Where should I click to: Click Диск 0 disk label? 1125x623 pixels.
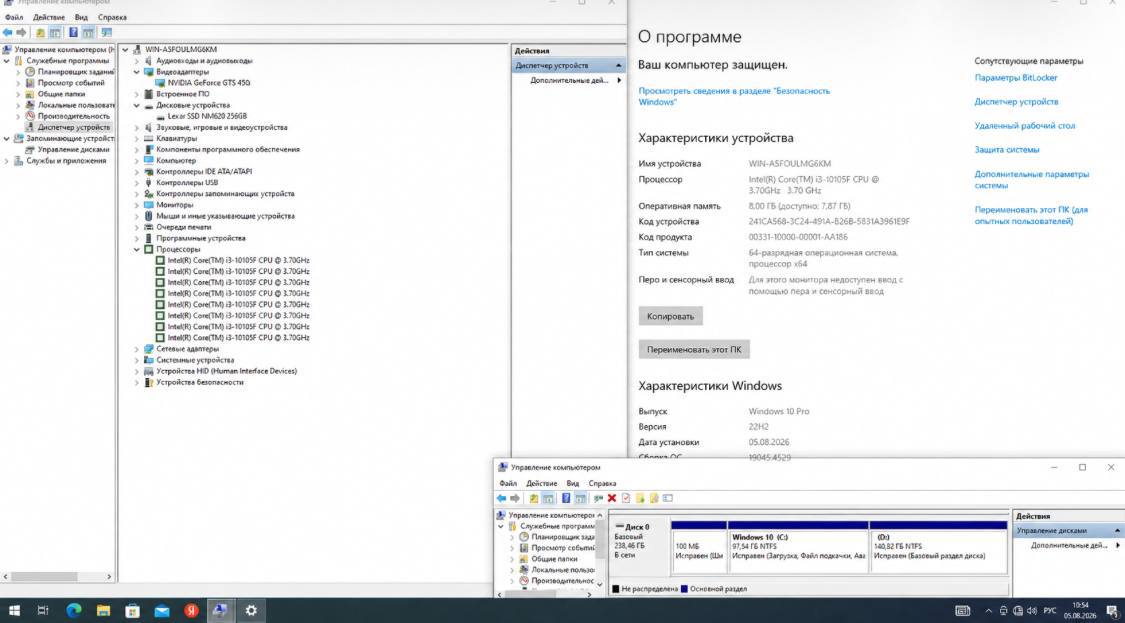637,527
